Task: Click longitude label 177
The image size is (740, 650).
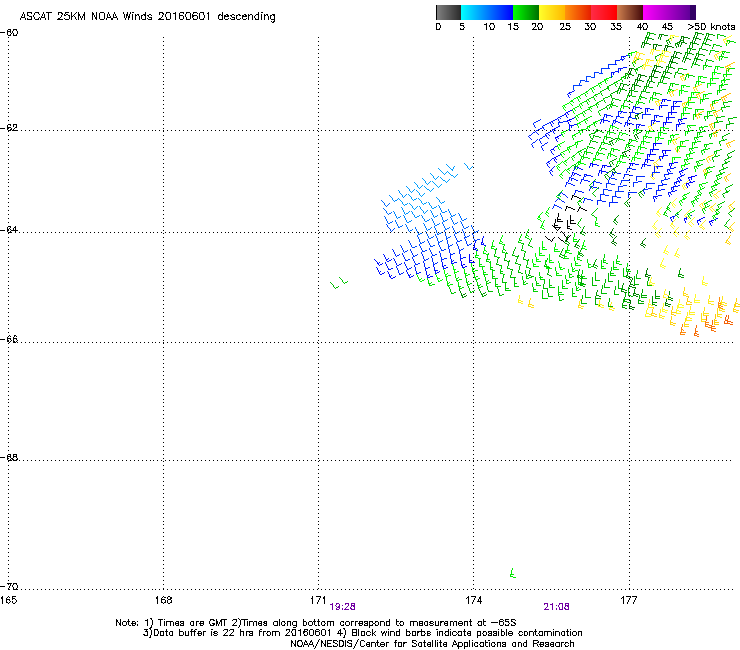Action: pos(629,600)
